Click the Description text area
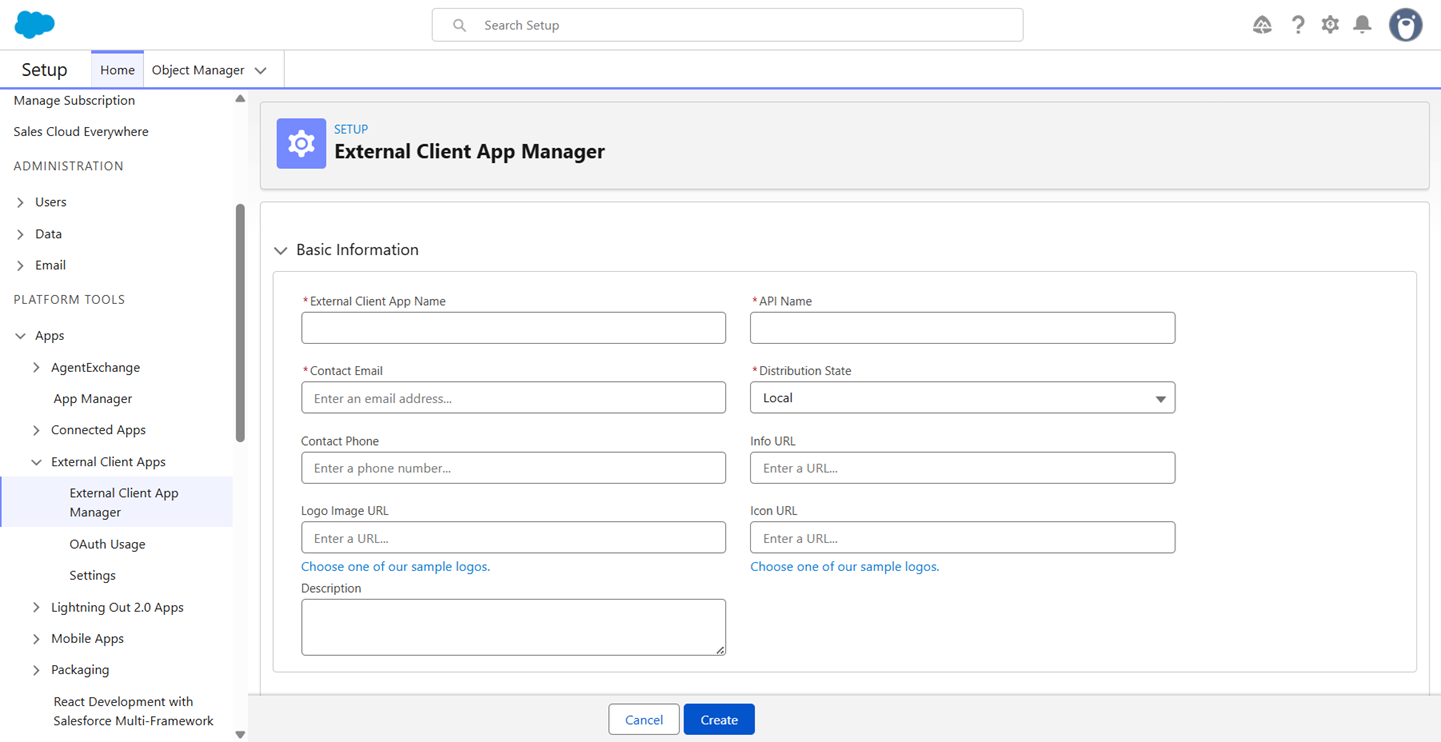Viewport: 1441px width, 742px height. tap(513, 627)
